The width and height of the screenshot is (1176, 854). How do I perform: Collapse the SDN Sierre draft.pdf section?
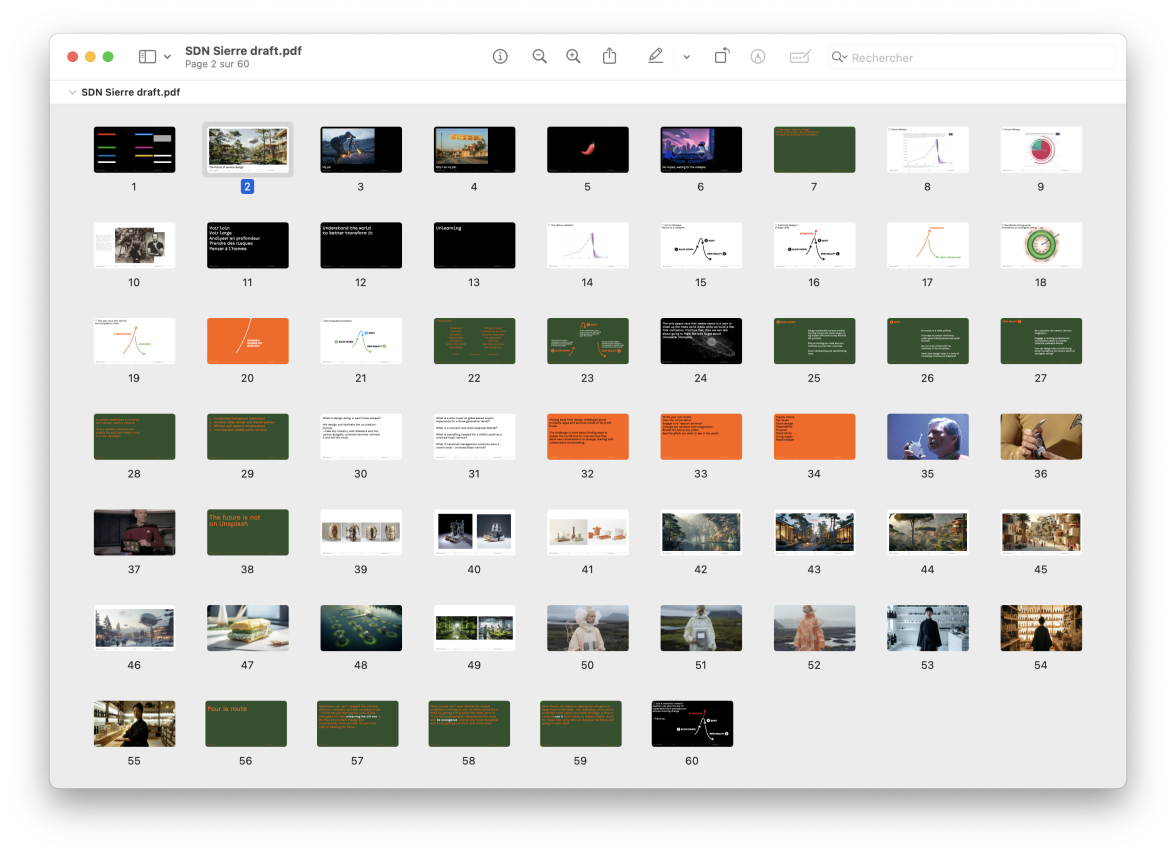(x=72, y=92)
